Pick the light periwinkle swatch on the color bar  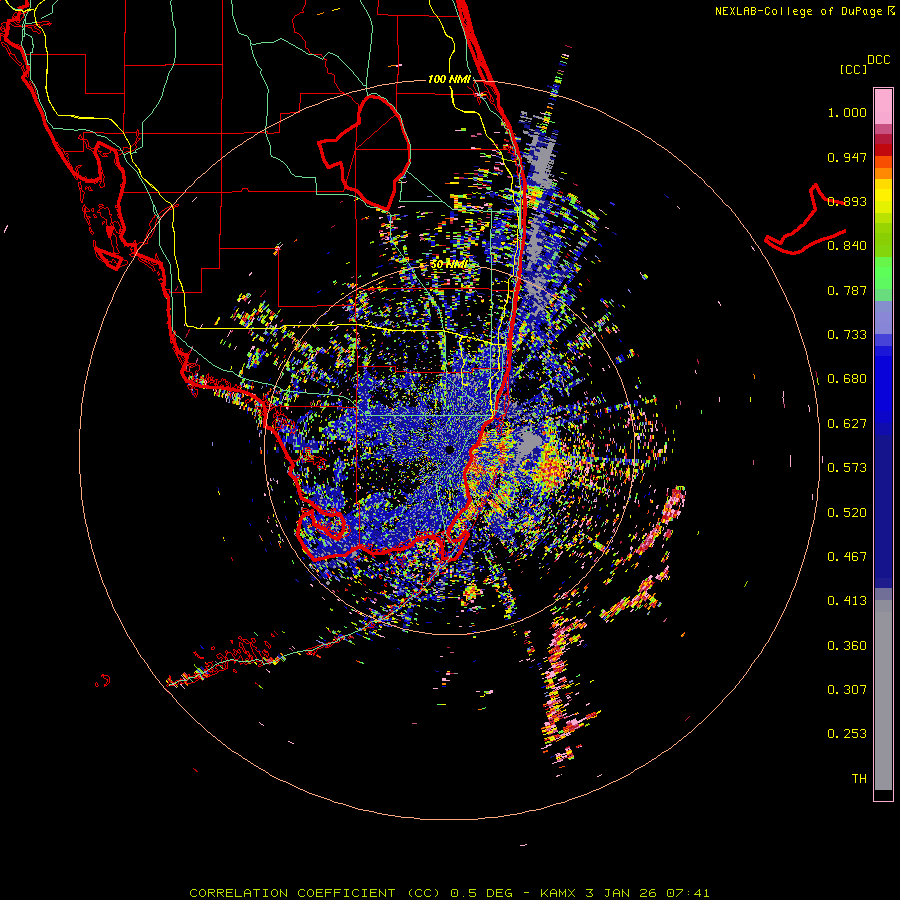883,317
